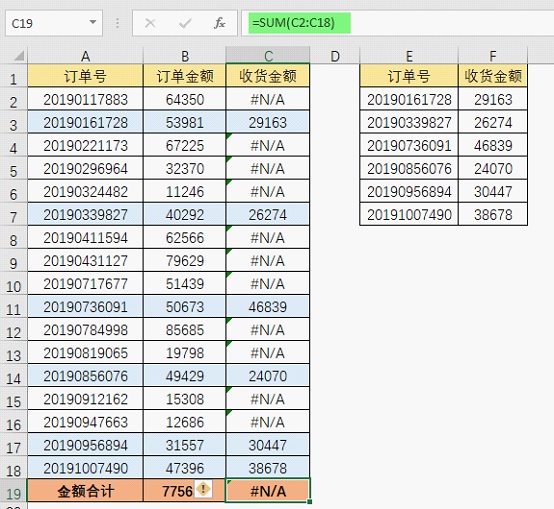This screenshot has height=509, width=554.
Task: Click the error warning icon beside 7756
Action: click(203, 489)
